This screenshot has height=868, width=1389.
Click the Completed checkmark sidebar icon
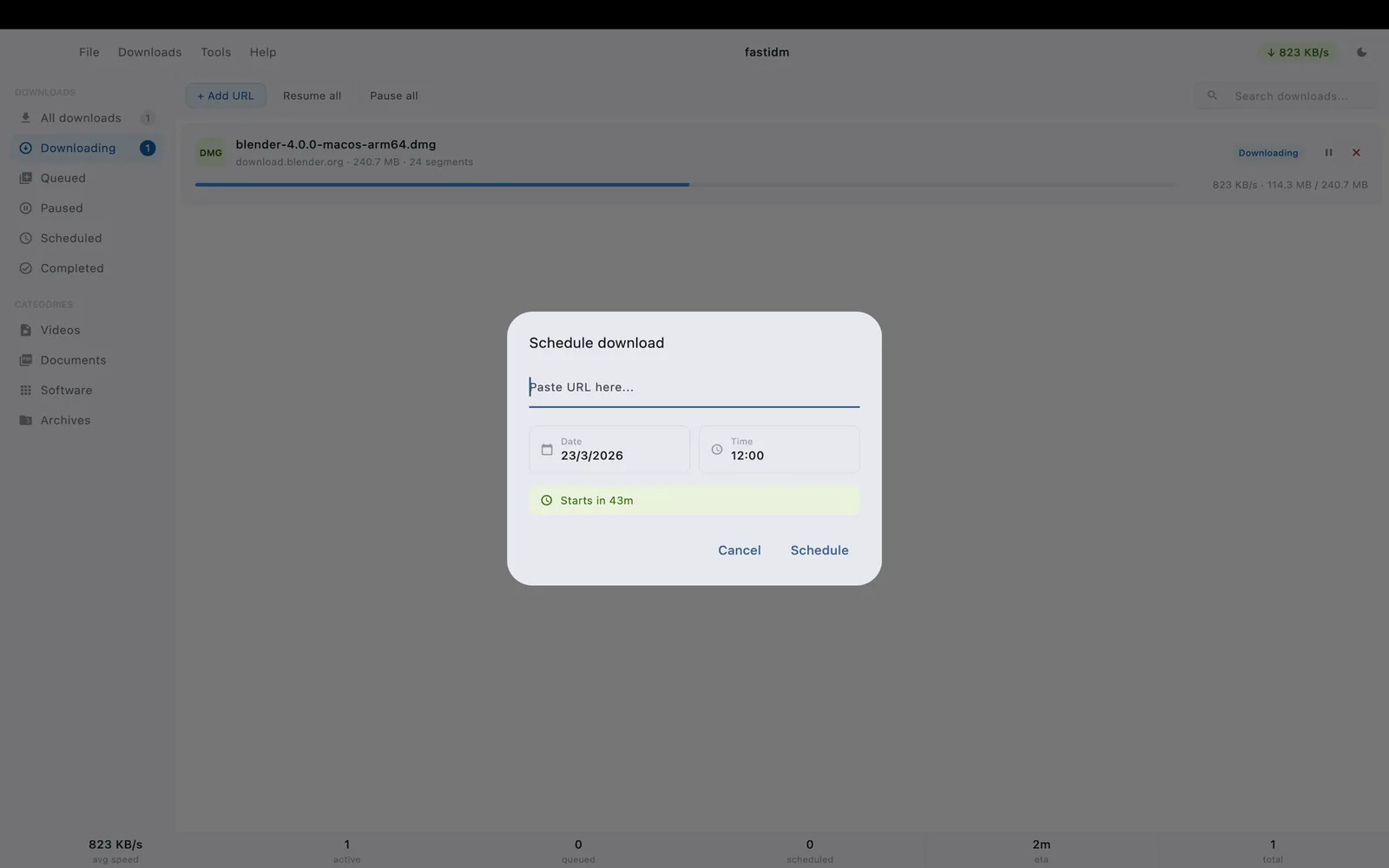(25, 268)
